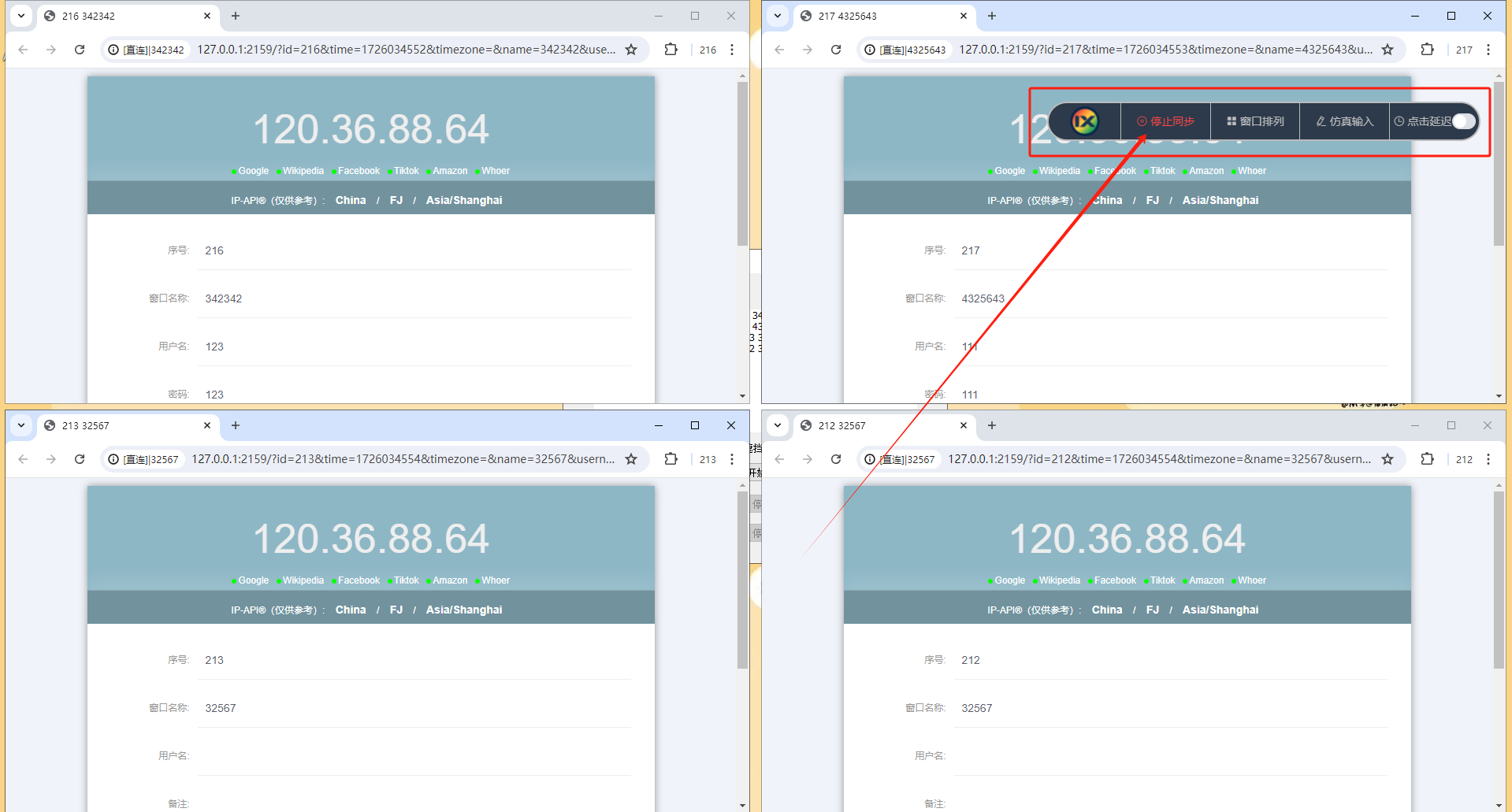The image size is (1512, 812).
Task: Open new tab in window 213
Action: point(236,425)
